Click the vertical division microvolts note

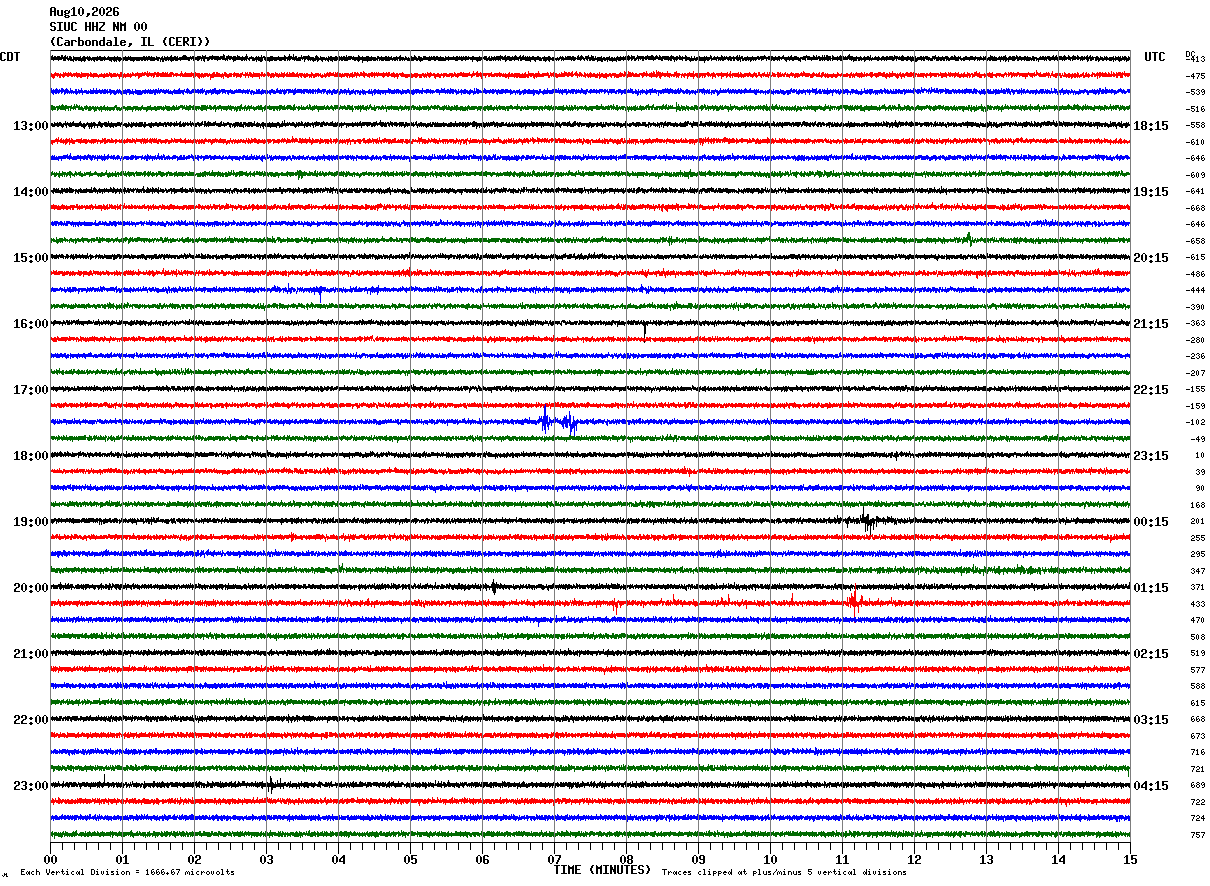point(127,872)
